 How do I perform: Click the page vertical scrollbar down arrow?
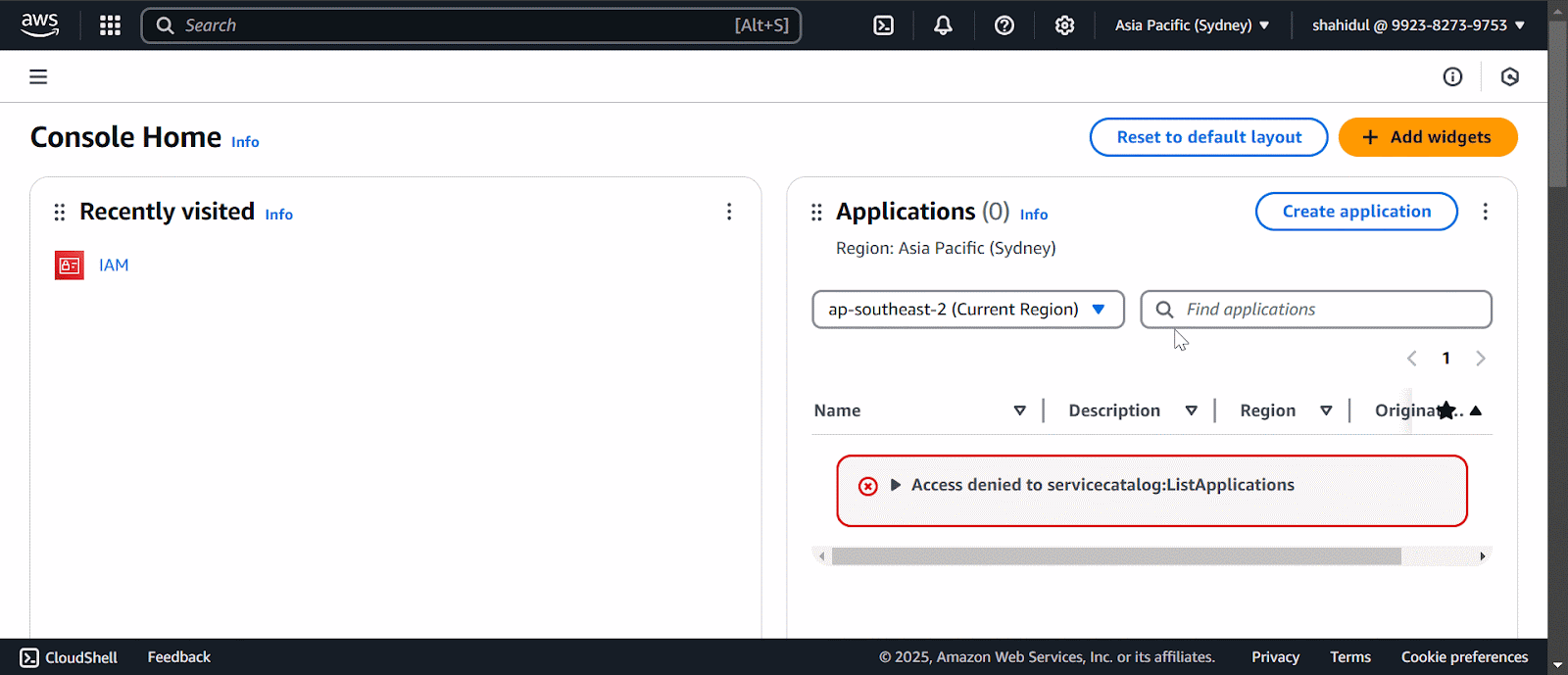[x=1558, y=665]
